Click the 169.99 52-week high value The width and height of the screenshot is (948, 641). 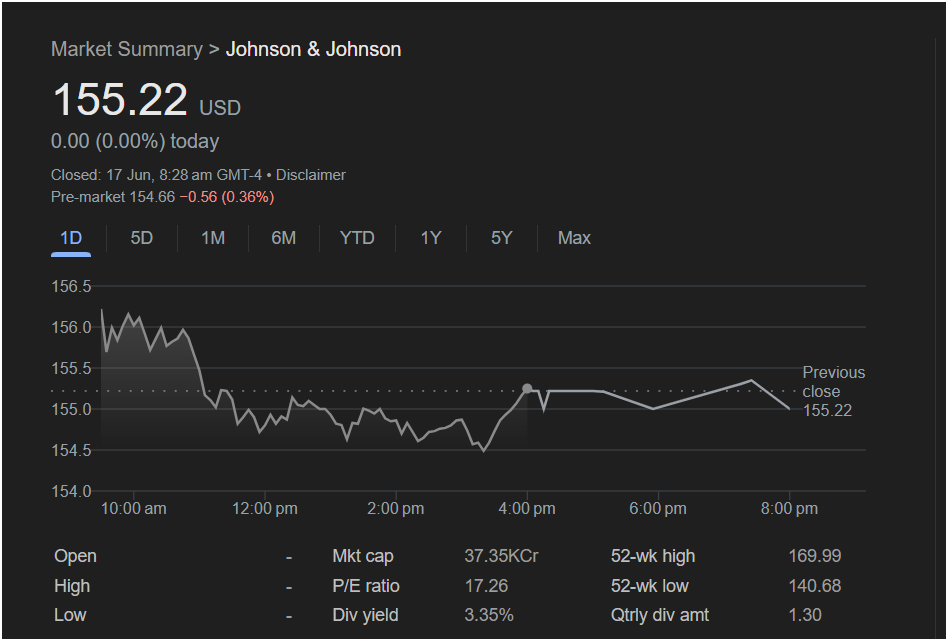point(814,556)
